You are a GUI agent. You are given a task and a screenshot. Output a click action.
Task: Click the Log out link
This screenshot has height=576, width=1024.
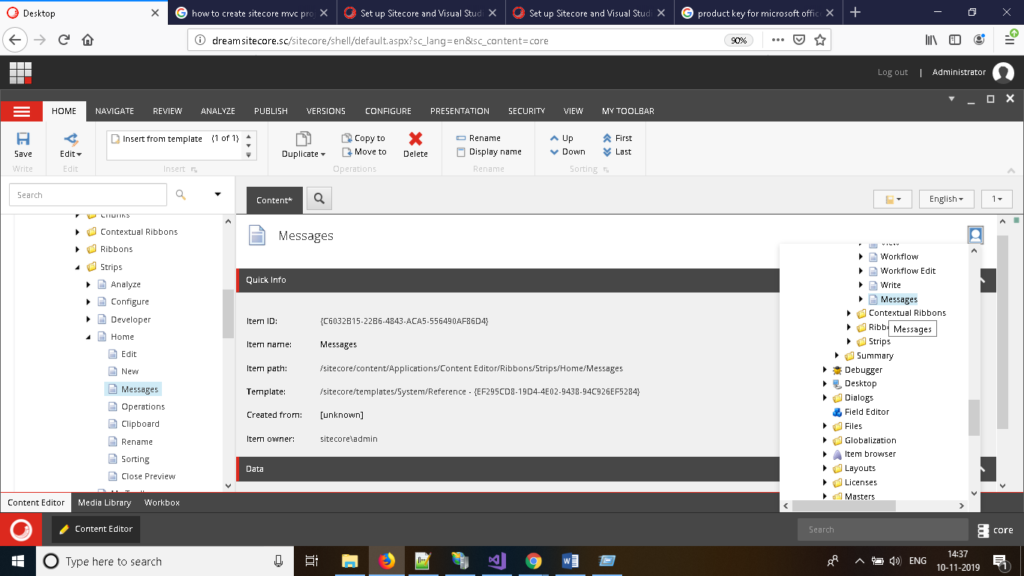[x=892, y=72]
